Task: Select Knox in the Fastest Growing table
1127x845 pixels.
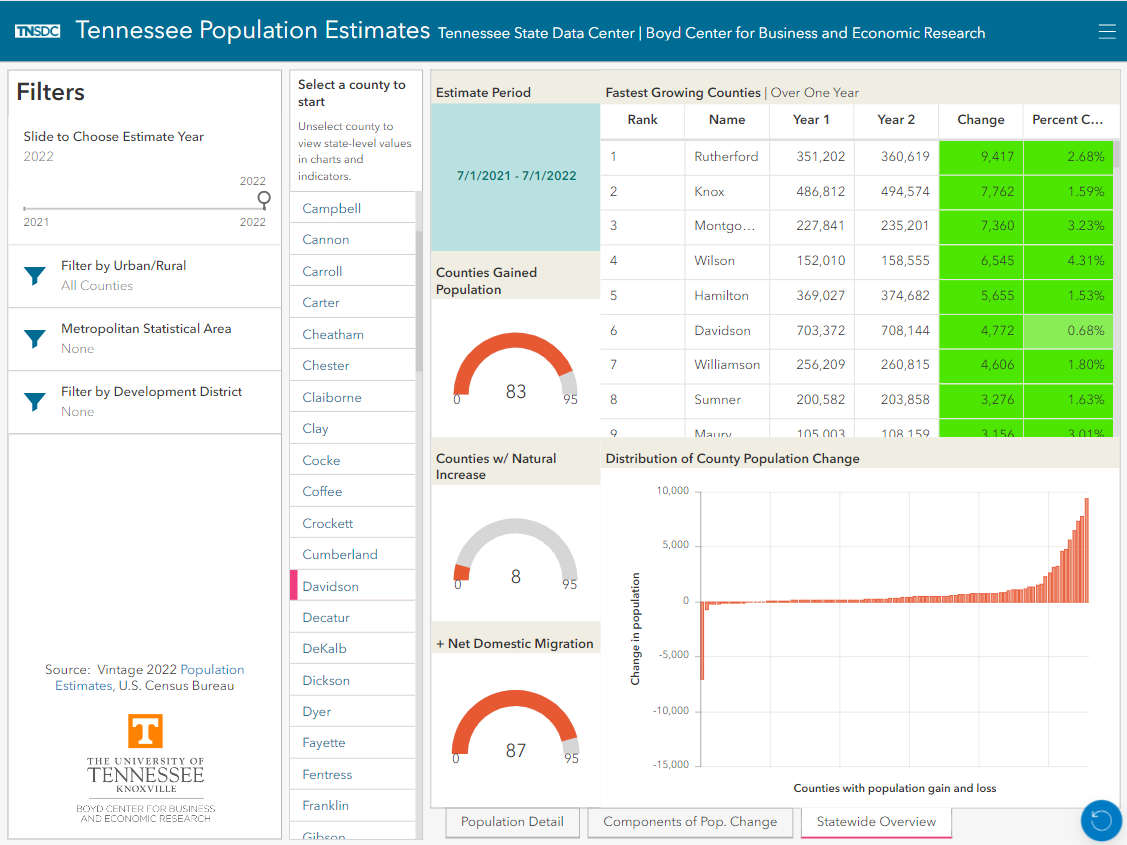Action: [x=727, y=191]
